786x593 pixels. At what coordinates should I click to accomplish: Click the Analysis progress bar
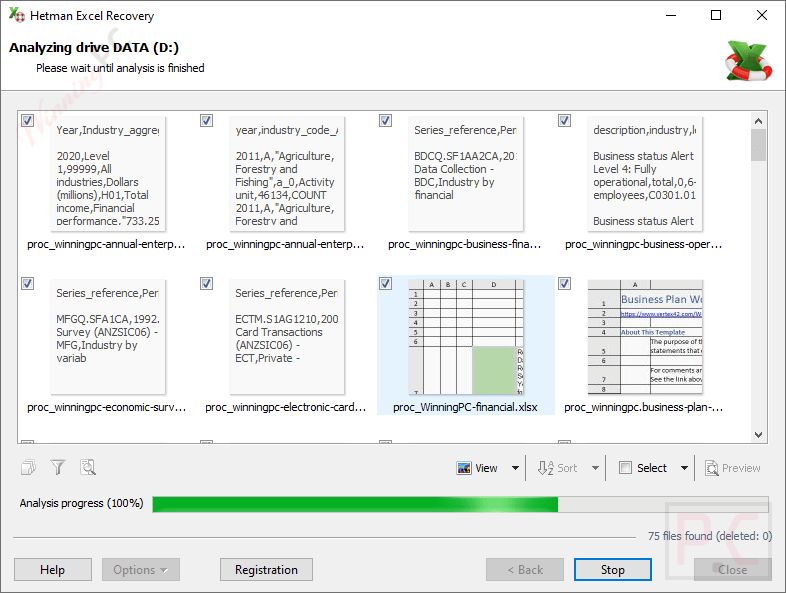460,504
